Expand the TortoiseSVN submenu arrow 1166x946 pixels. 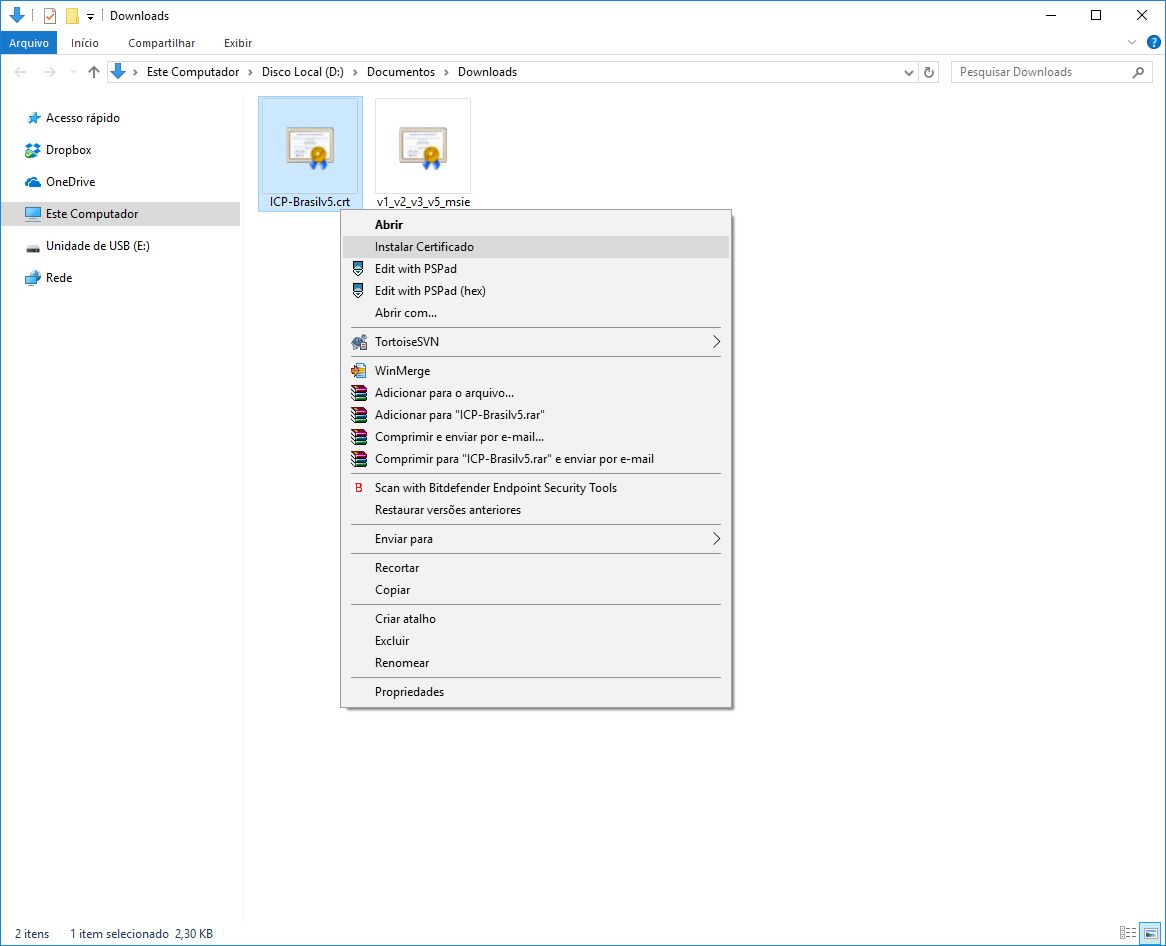coord(716,342)
